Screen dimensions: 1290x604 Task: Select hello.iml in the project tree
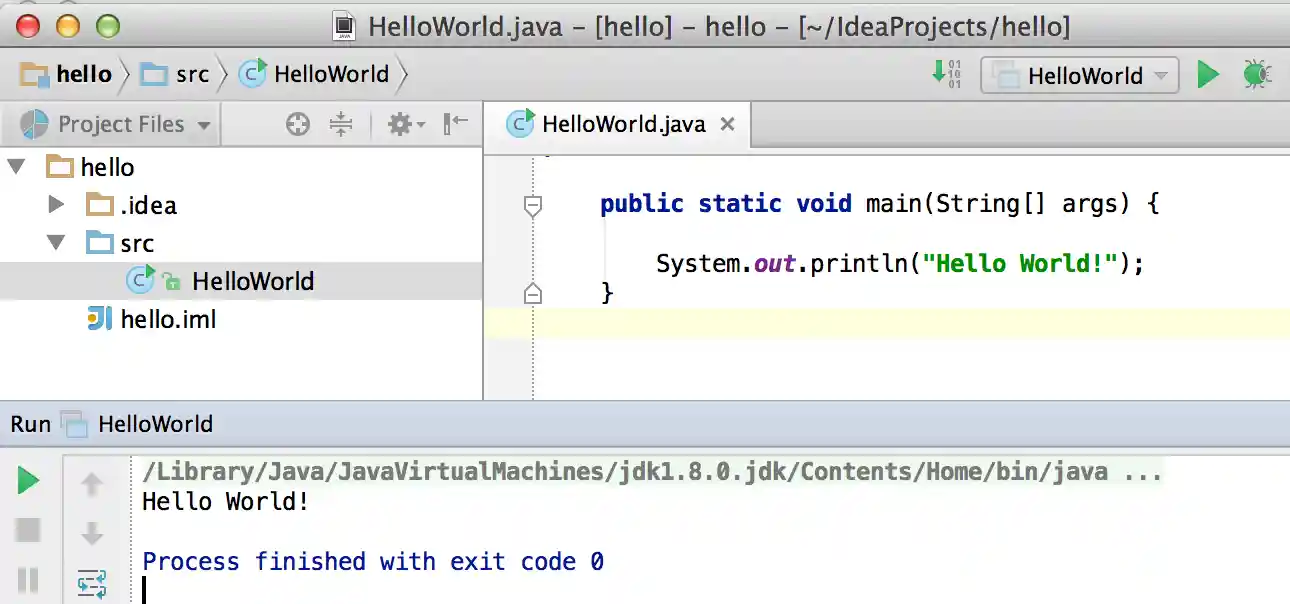point(168,320)
